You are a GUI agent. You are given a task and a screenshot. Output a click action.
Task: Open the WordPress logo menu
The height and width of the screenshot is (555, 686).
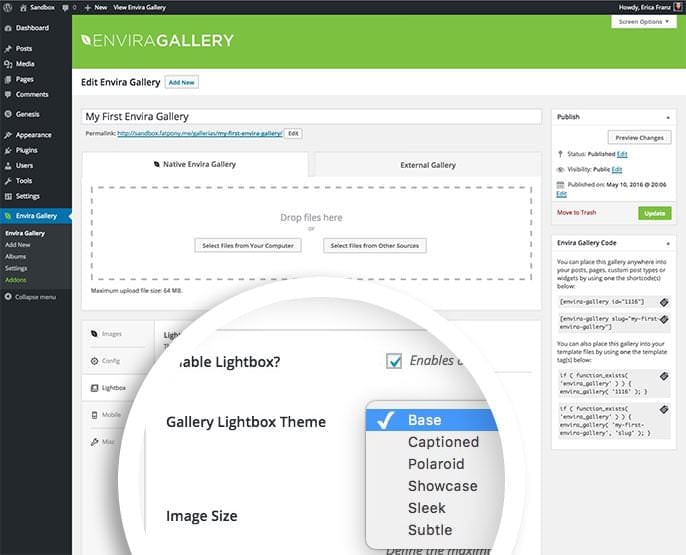click(x=7, y=7)
